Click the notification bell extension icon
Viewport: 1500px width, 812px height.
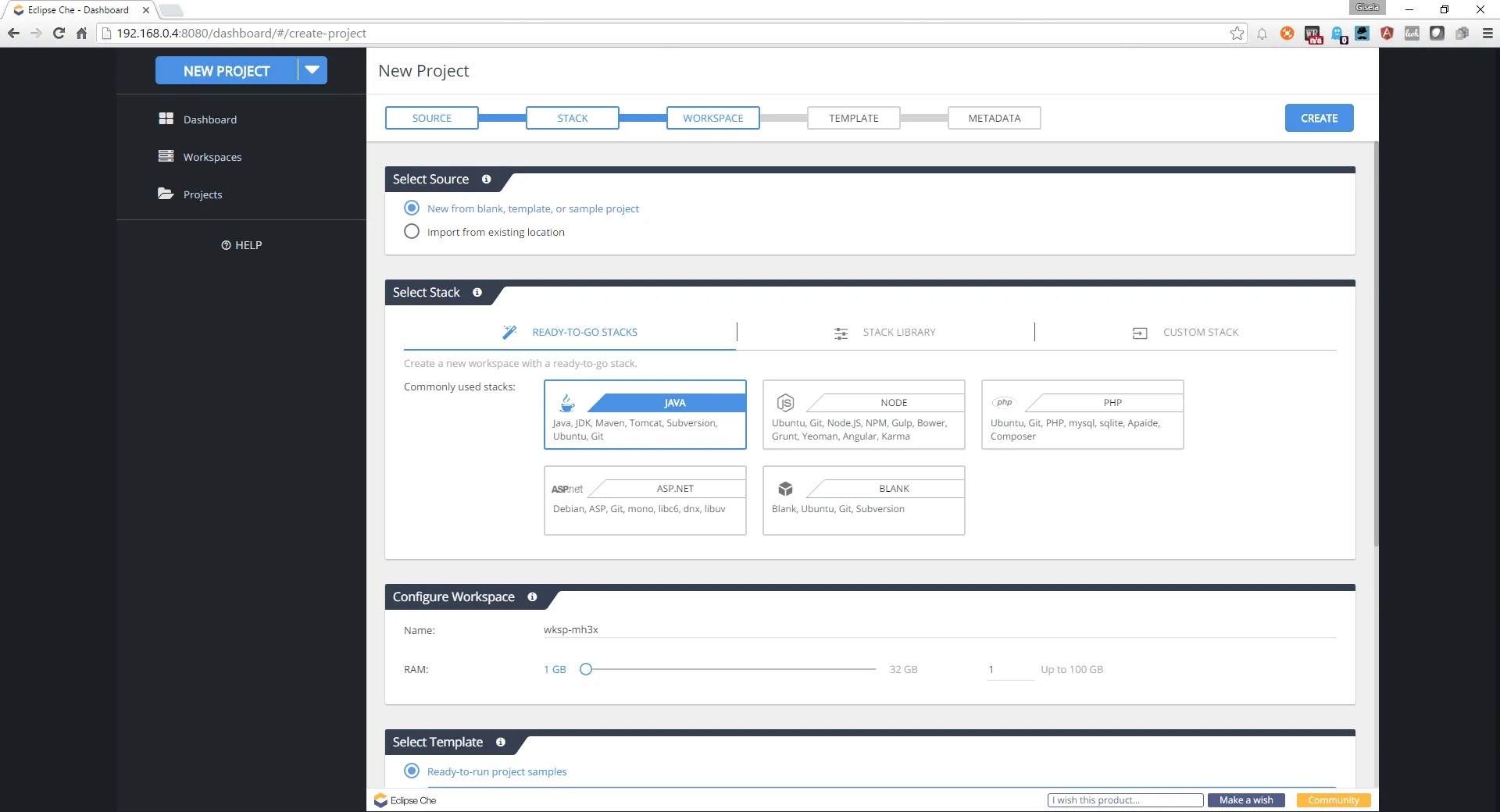[1262, 34]
